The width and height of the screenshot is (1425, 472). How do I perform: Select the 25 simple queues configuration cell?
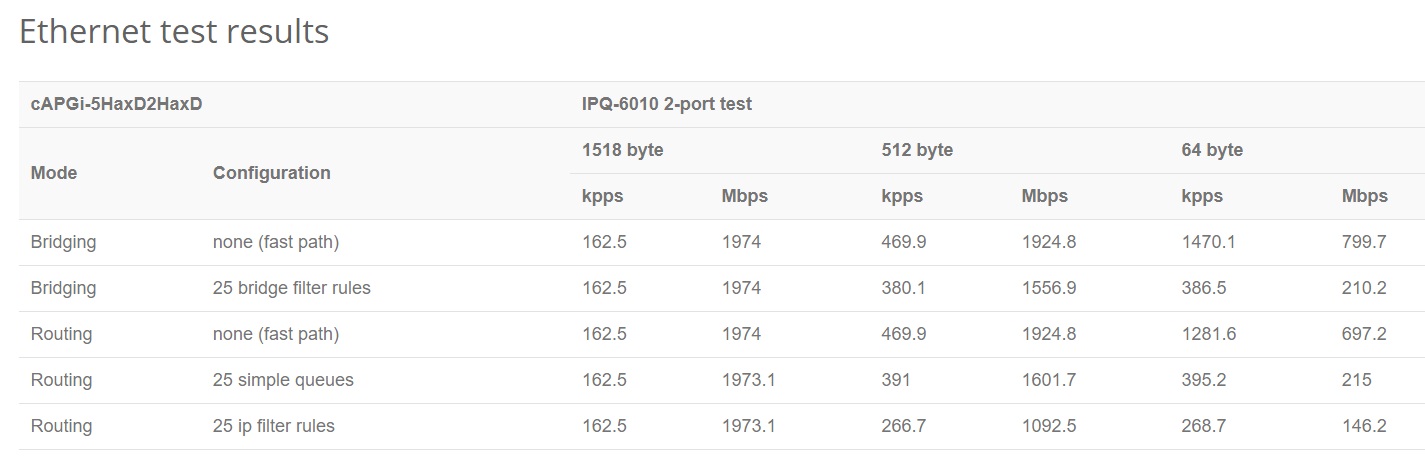pyautogui.click(x=283, y=380)
